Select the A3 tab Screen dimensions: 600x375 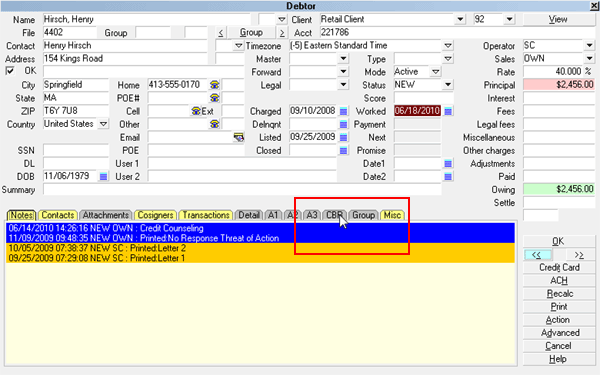[312, 215]
